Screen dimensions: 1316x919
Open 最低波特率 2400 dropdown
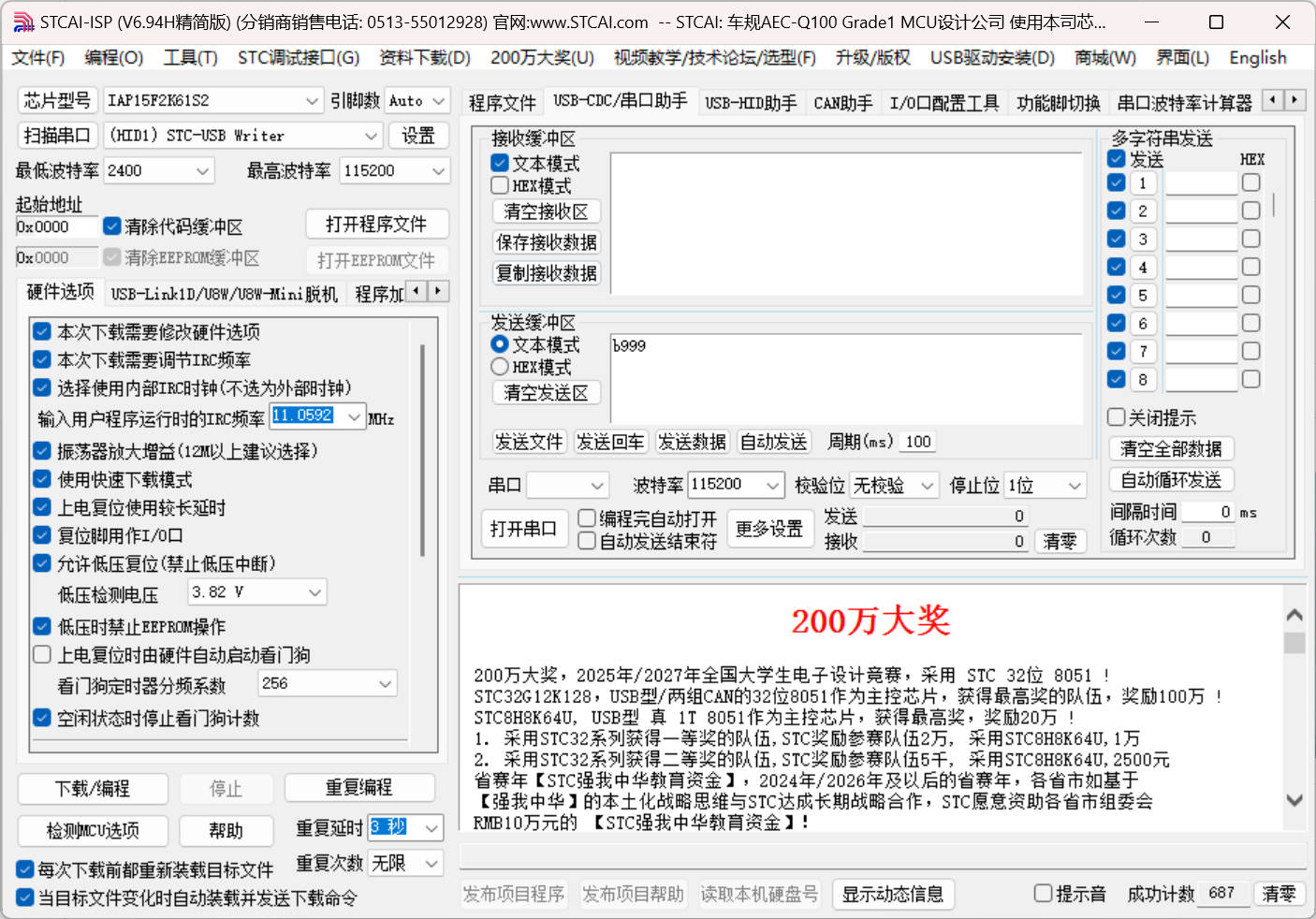(x=202, y=170)
